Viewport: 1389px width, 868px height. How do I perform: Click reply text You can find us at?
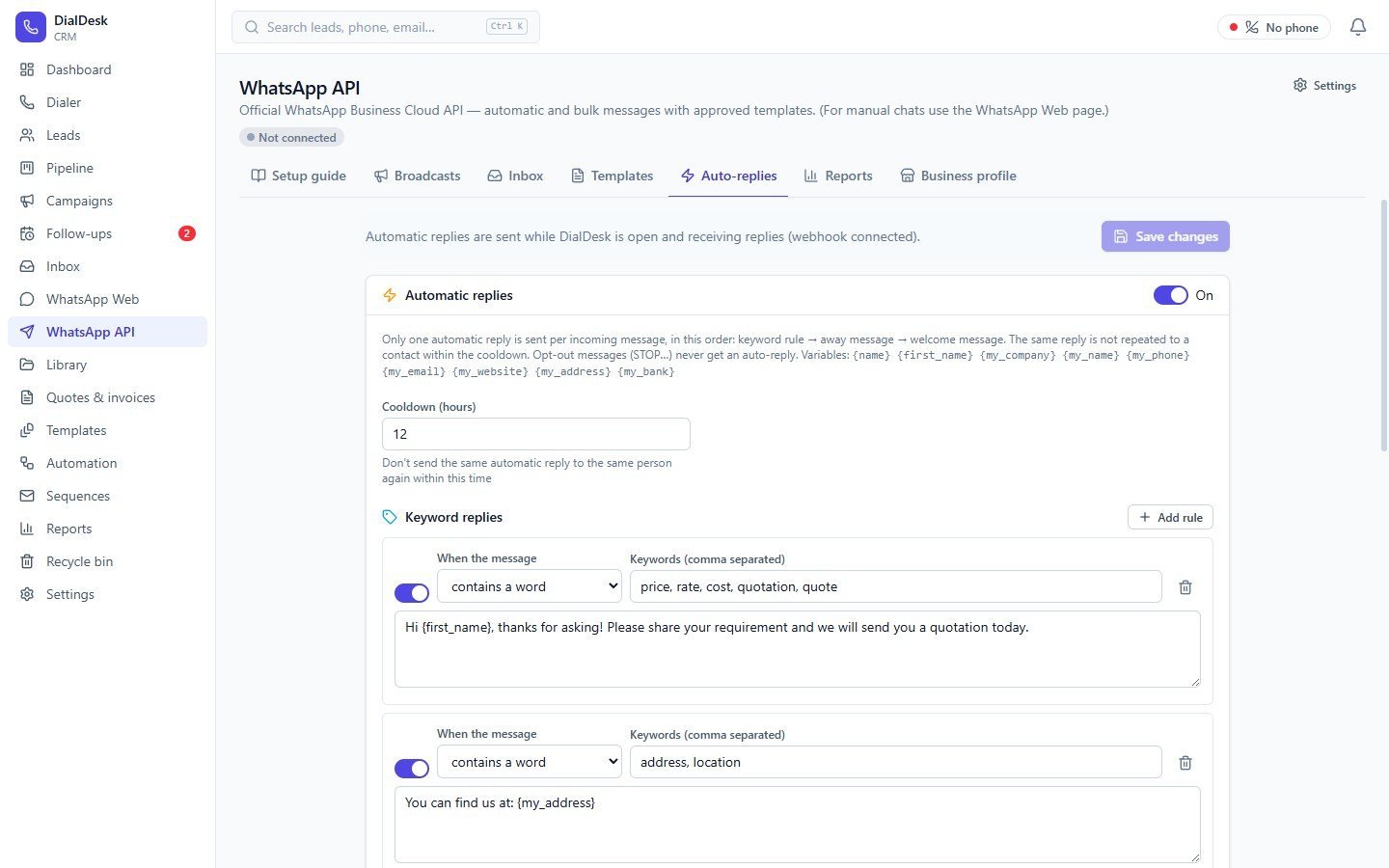[x=798, y=825]
